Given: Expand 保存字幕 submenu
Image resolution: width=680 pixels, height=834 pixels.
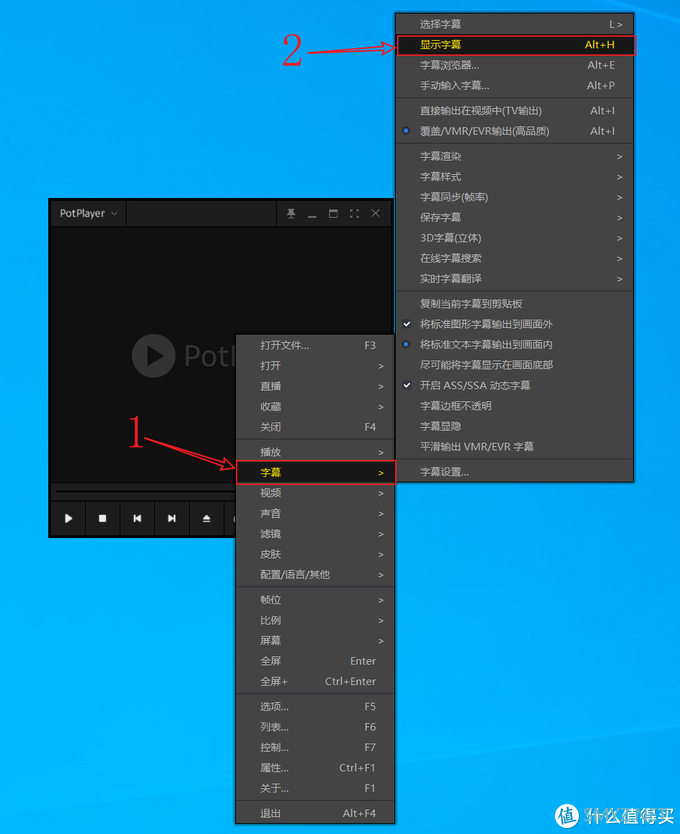Looking at the screenshot, I should coord(515,218).
